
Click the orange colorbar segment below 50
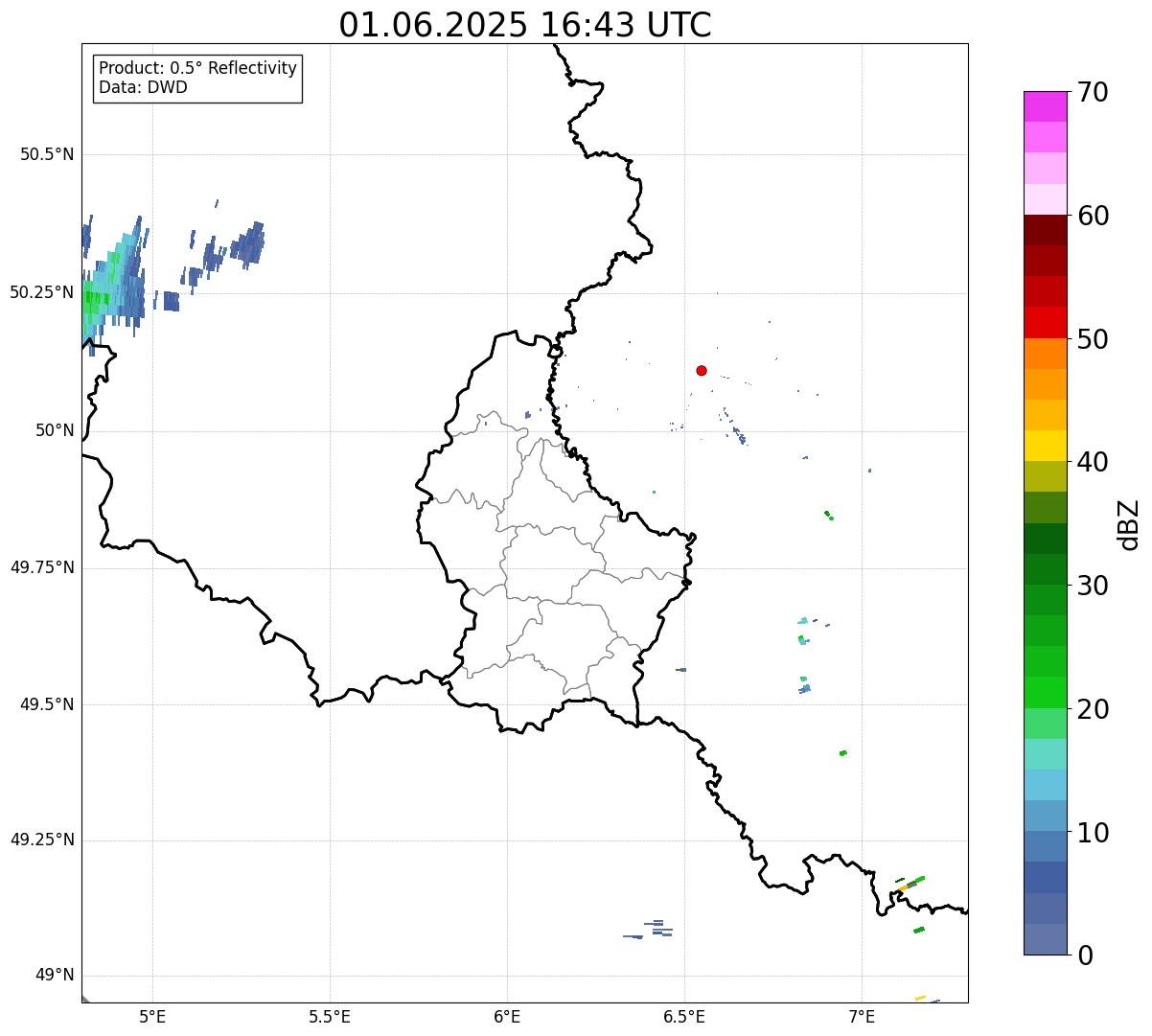pos(1045,354)
